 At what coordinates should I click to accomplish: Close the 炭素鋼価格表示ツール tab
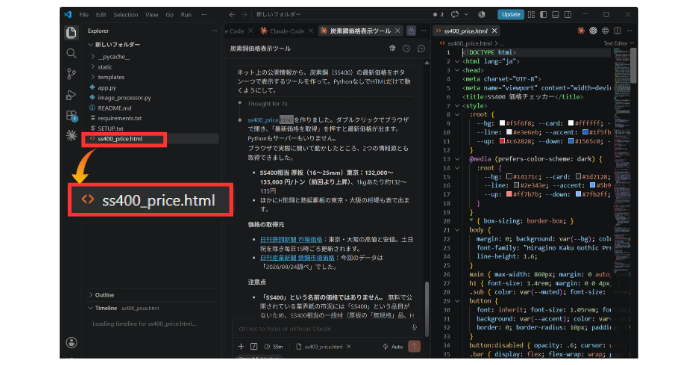pyautogui.click(x=398, y=31)
